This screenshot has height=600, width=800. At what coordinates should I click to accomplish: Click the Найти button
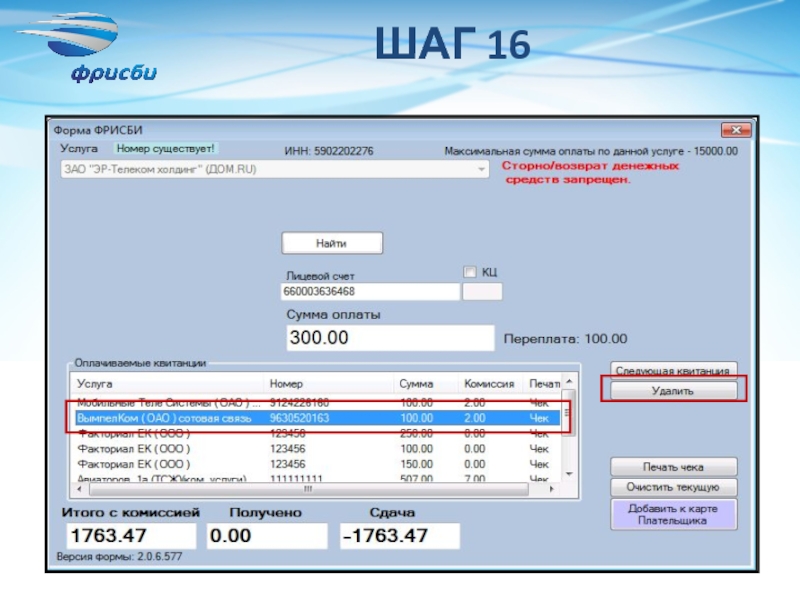point(332,243)
